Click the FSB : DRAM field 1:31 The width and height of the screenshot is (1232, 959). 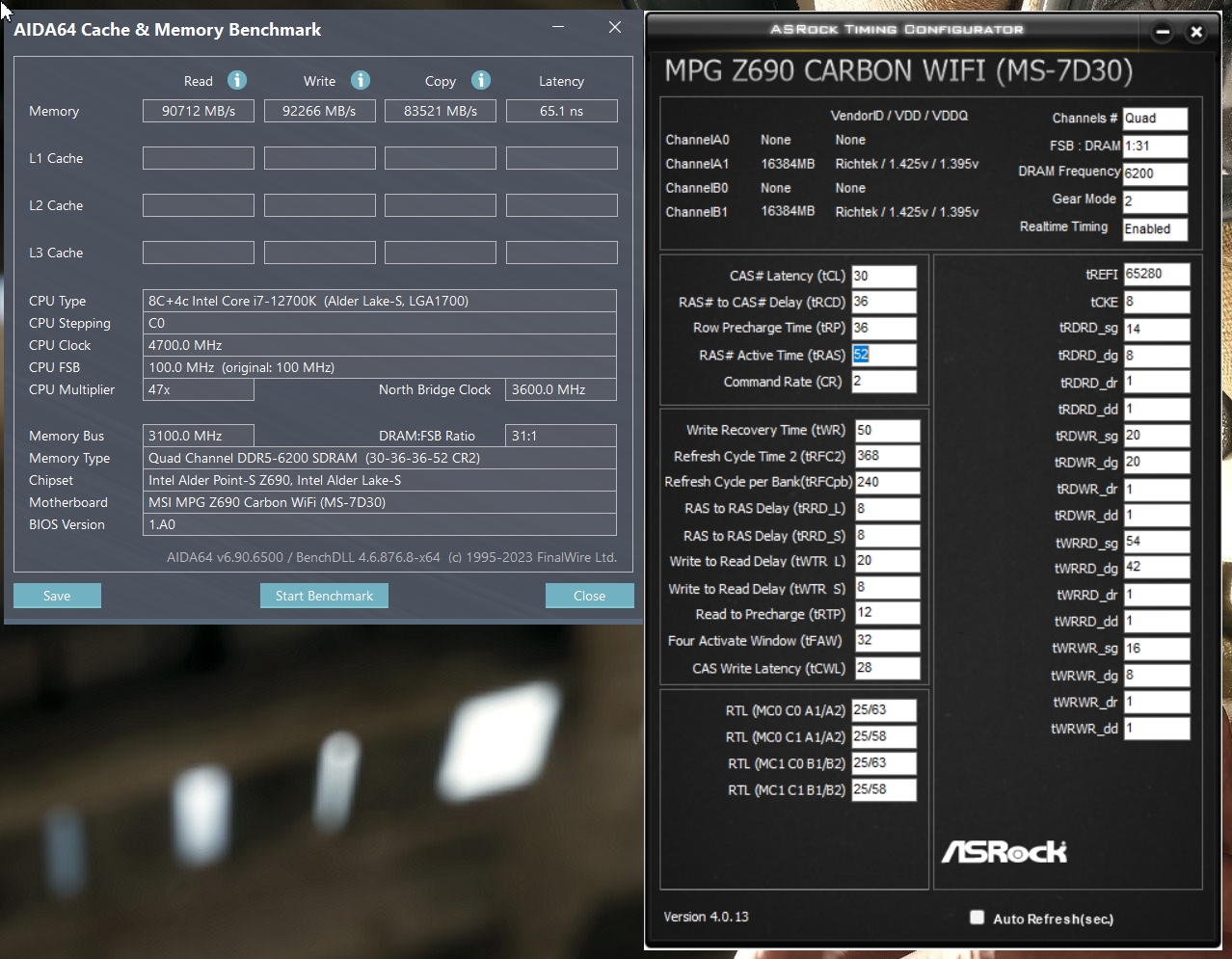[1155, 147]
